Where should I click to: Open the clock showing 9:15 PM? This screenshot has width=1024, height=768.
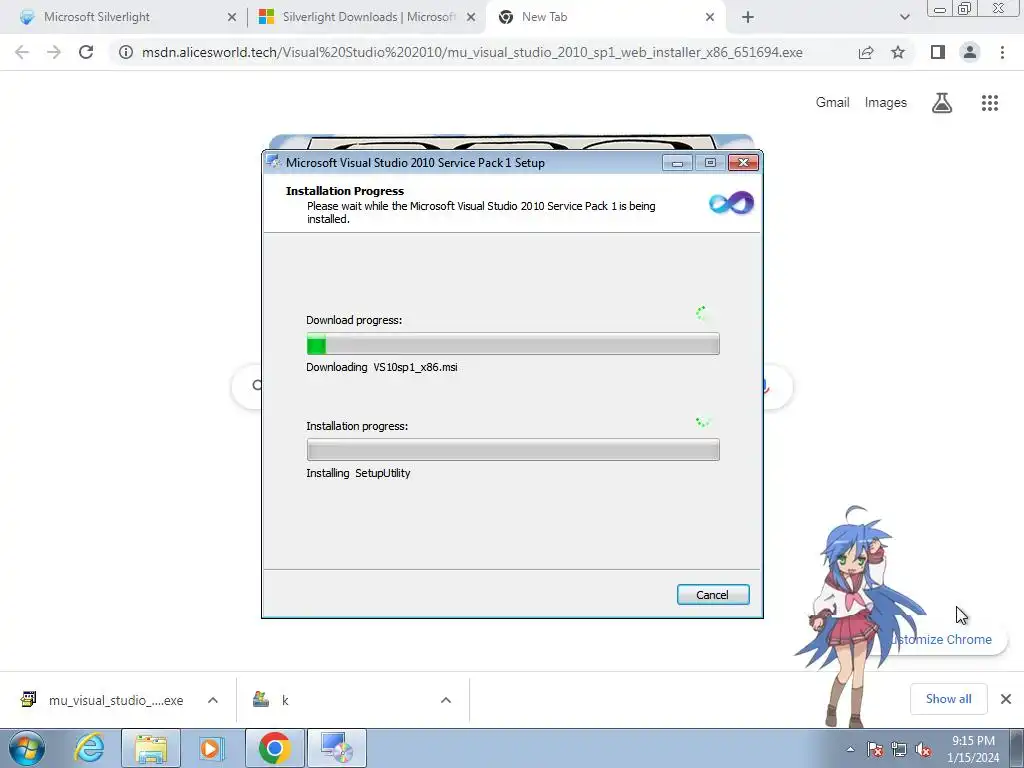[x=973, y=749]
